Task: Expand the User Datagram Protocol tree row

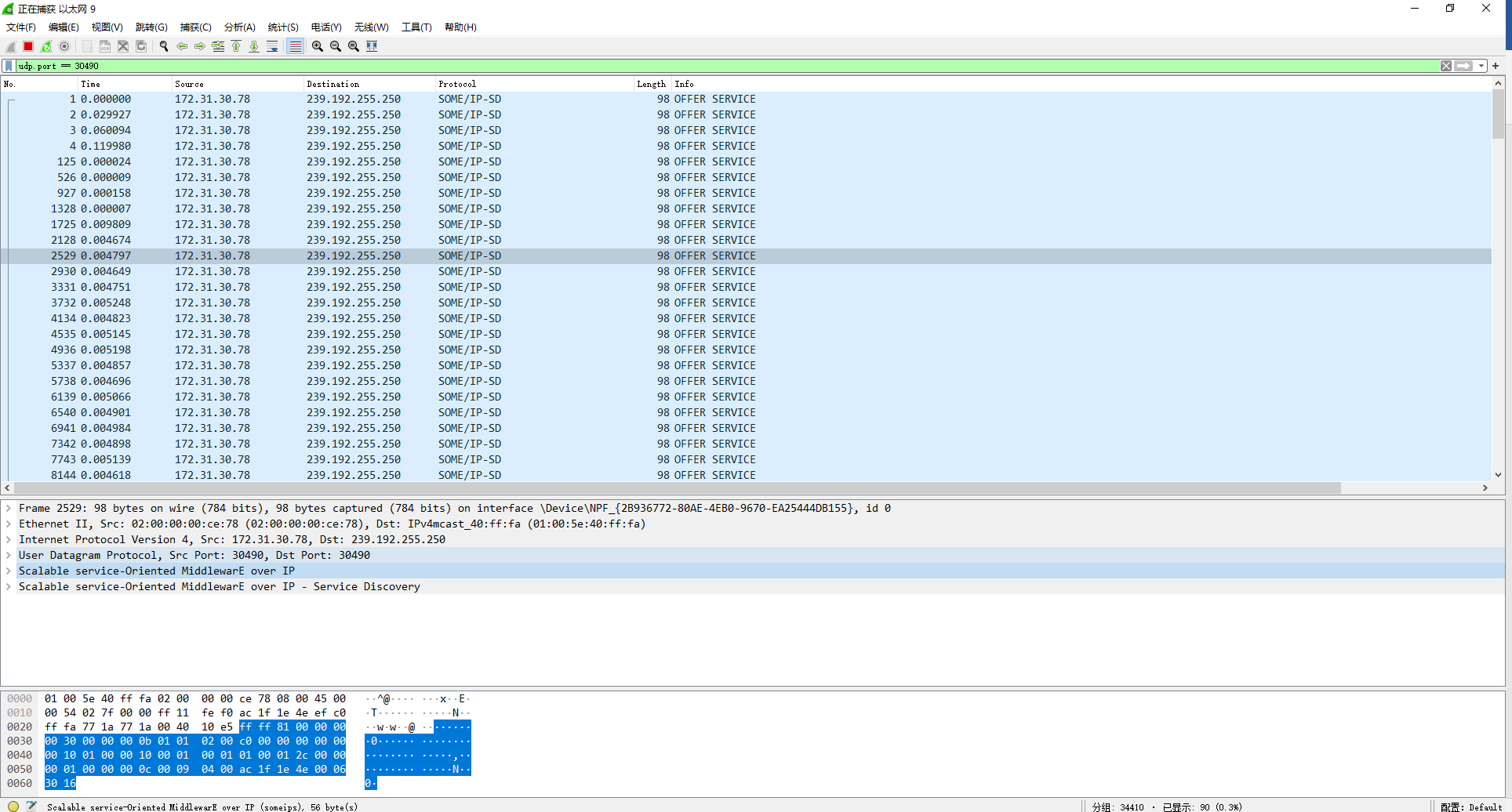Action: click(9, 555)
